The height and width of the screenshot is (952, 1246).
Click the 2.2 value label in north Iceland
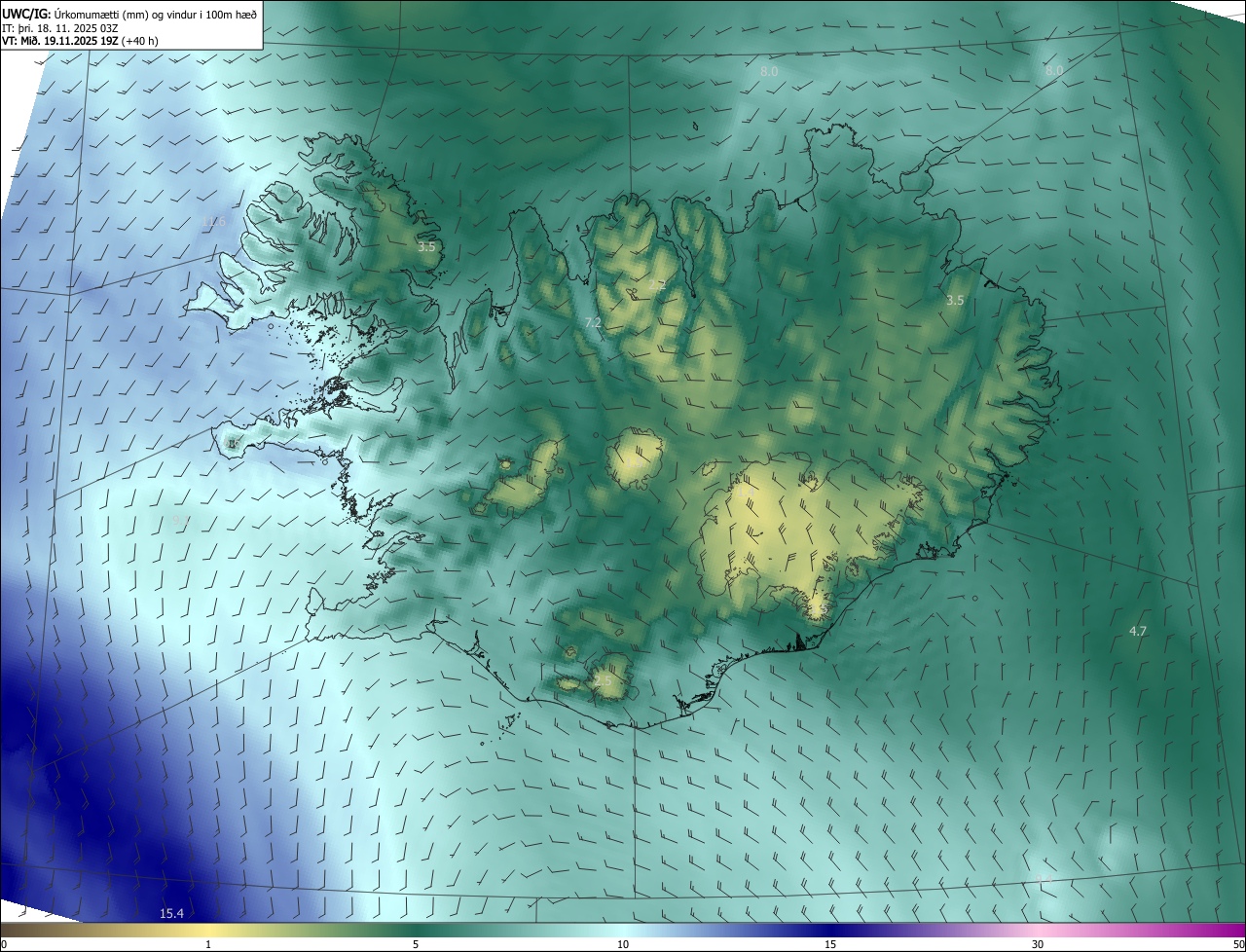tap(657, 286)
